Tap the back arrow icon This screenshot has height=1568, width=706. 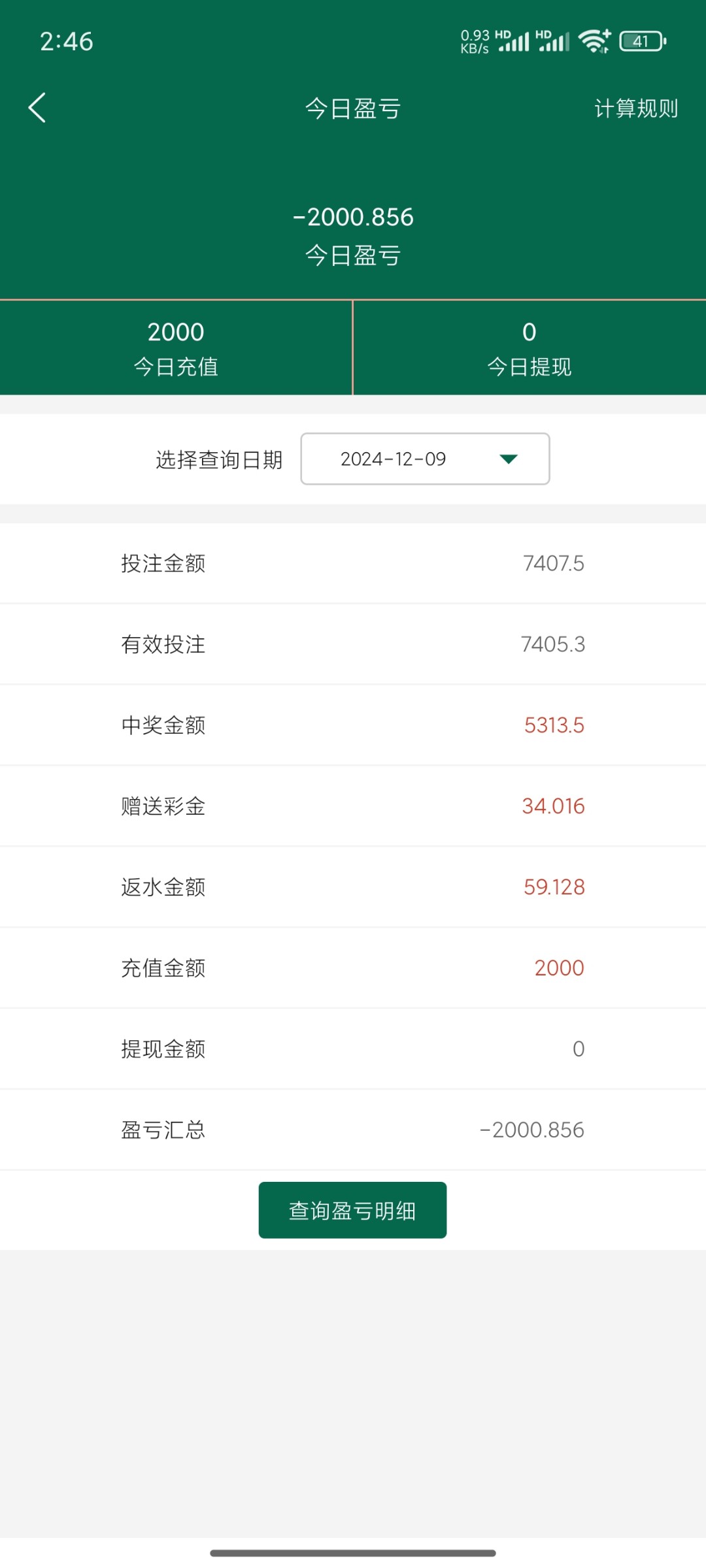[37, 108]
